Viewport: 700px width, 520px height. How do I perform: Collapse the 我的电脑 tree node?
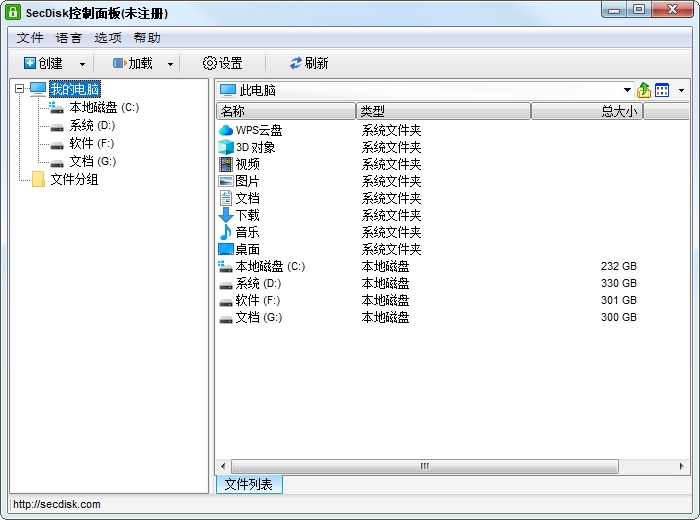click(x=19, y=88)
